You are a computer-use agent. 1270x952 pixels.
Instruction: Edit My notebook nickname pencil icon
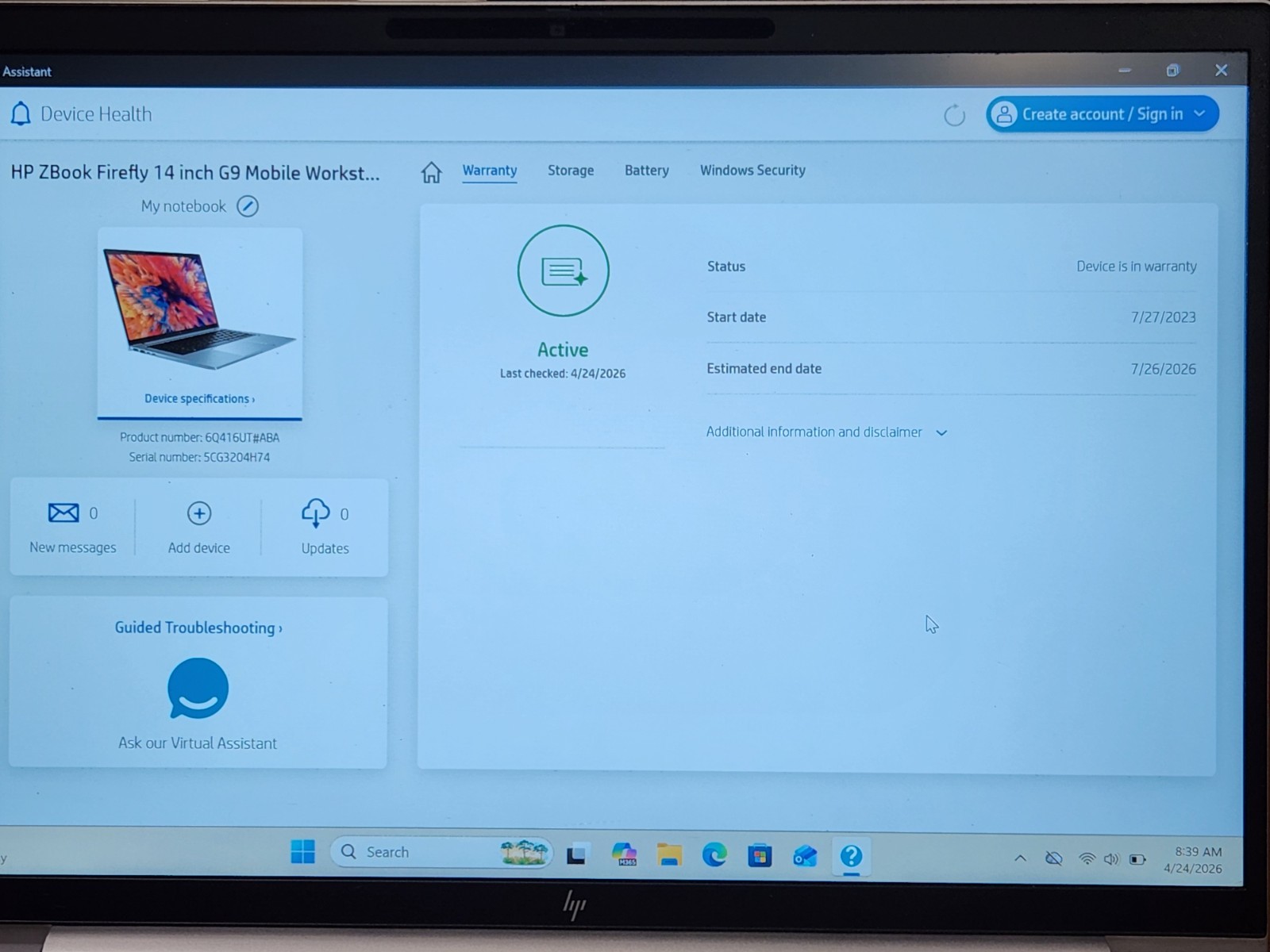pos(248,206)
